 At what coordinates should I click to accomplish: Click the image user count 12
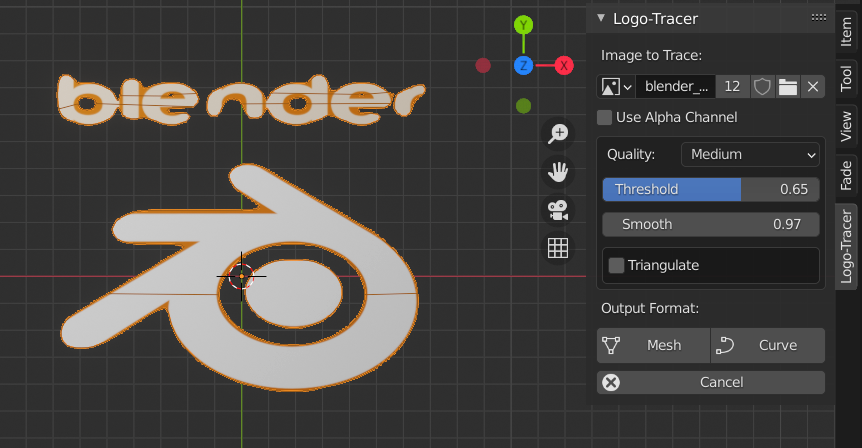coord(732,87)
